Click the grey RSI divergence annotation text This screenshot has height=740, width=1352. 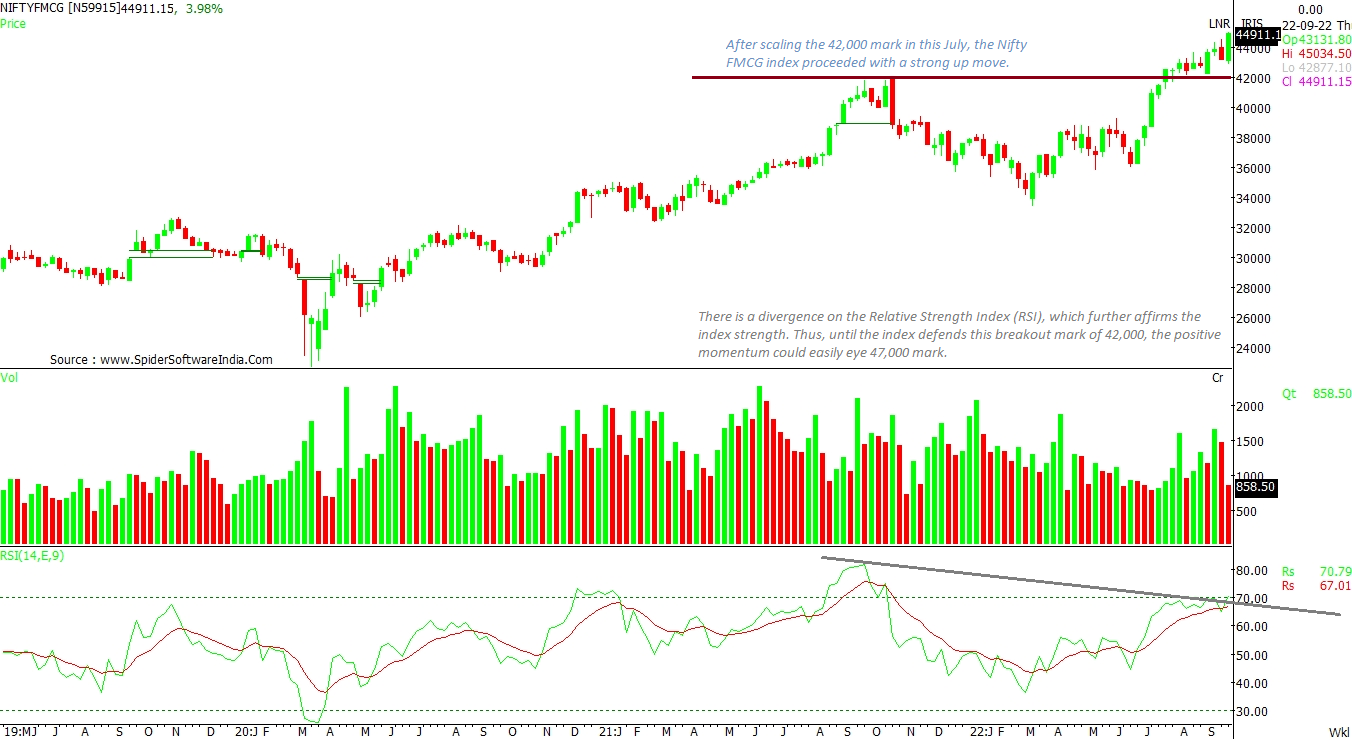pos(958,334)
